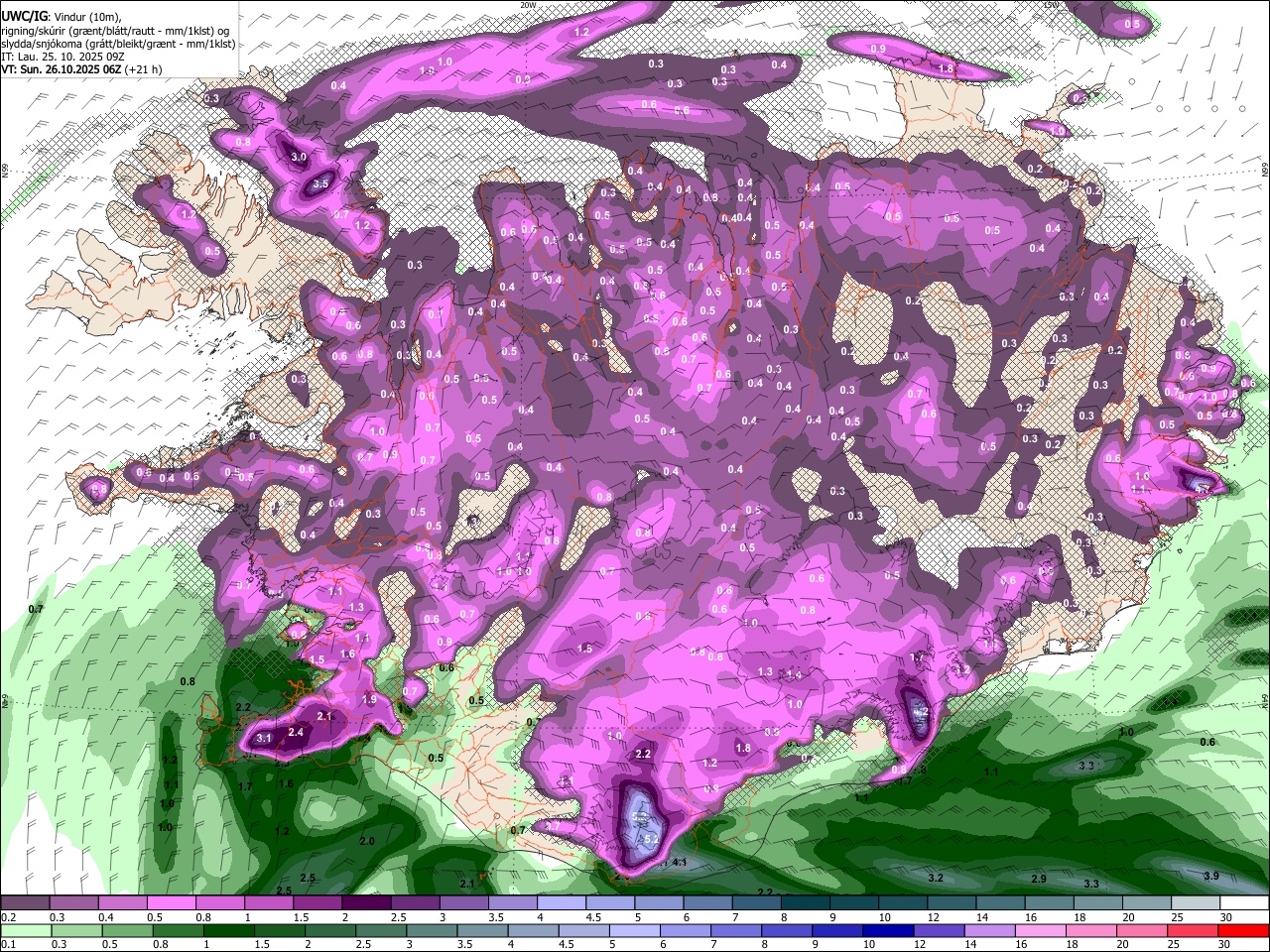
Task: Click the '12' label in snow legend row
Action: point(933,917)
